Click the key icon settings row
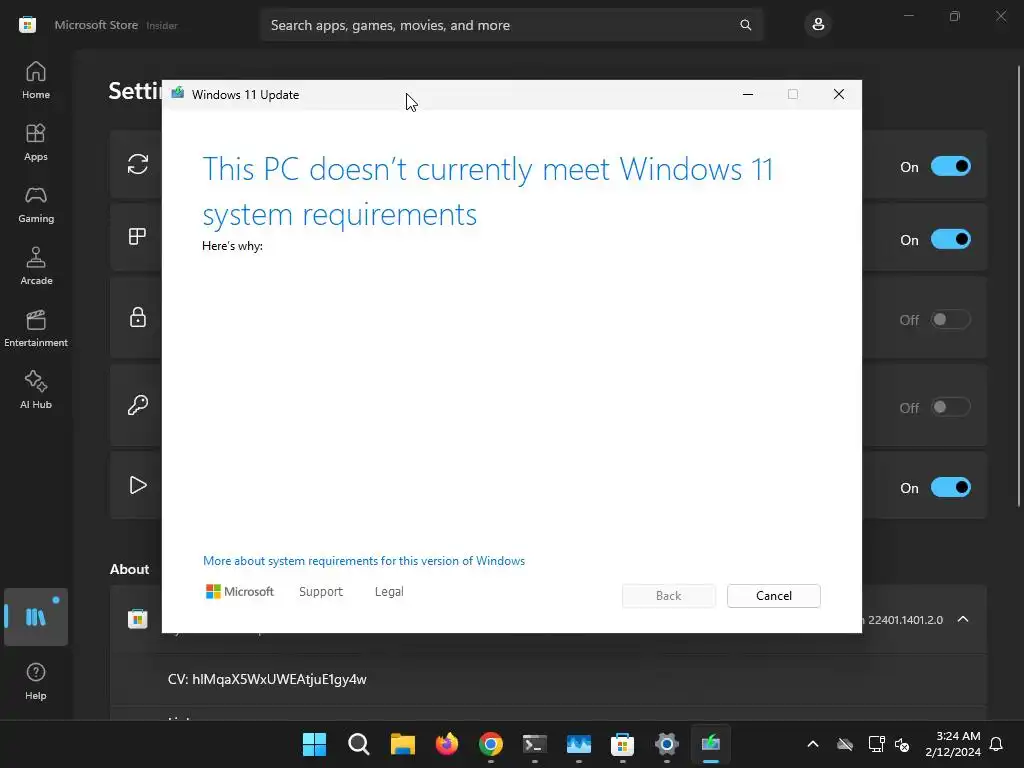The width and height of the screenshot is (1024, 768). point(138,405)
